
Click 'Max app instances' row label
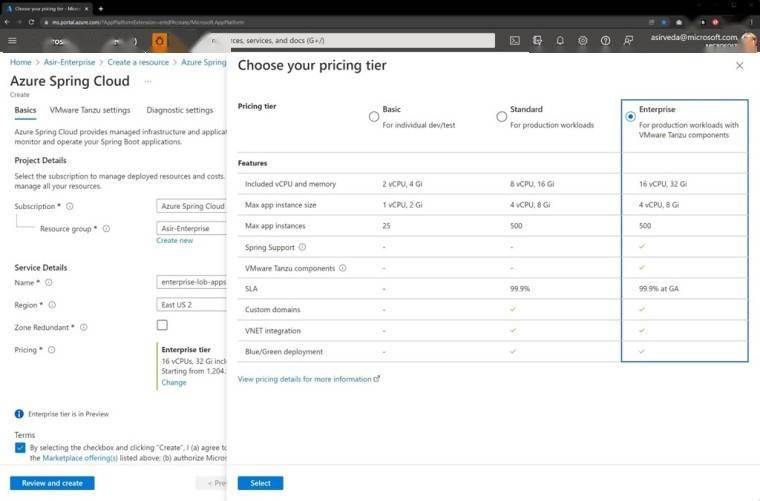point(275,226)
